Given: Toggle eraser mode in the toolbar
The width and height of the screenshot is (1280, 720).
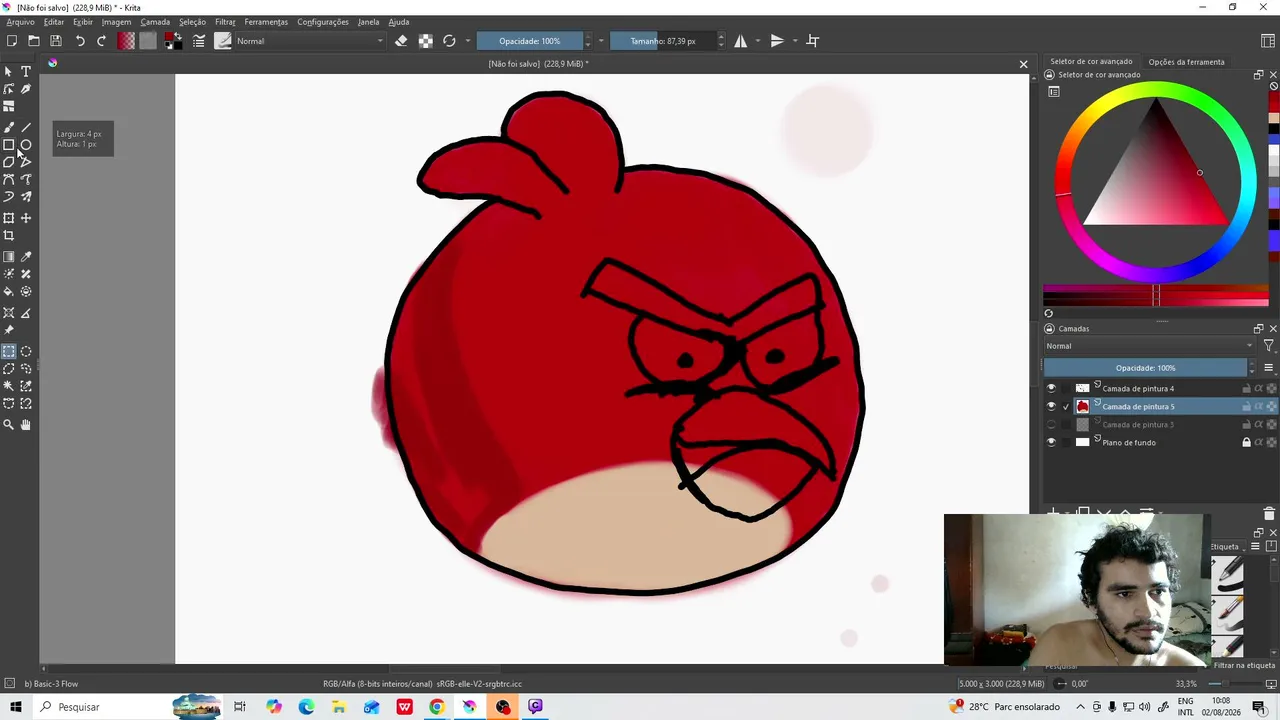Looking at the screenshot, I should click(x=401, y=41).
